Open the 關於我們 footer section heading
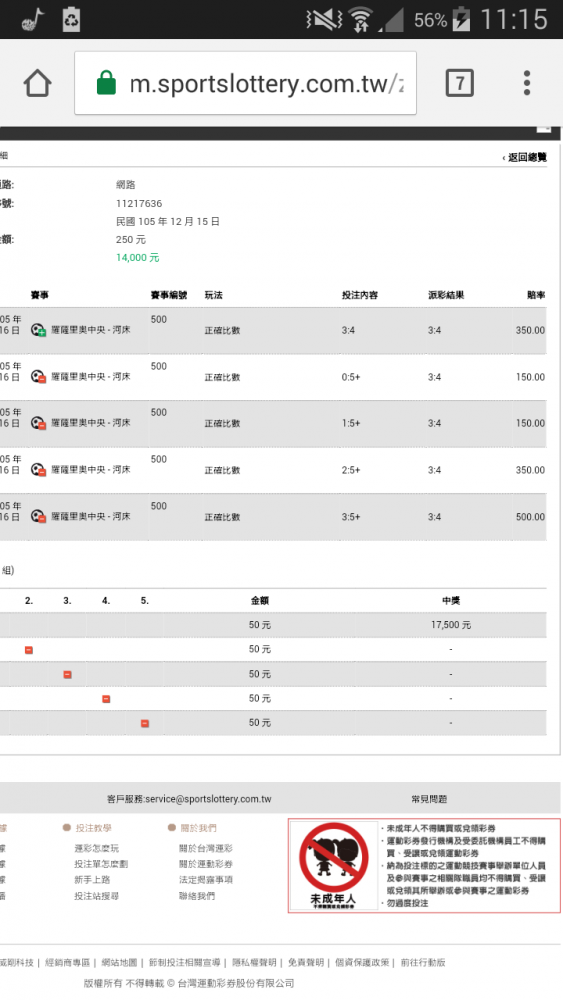Viewport: 563px width, 1000px height. [198, 828]
